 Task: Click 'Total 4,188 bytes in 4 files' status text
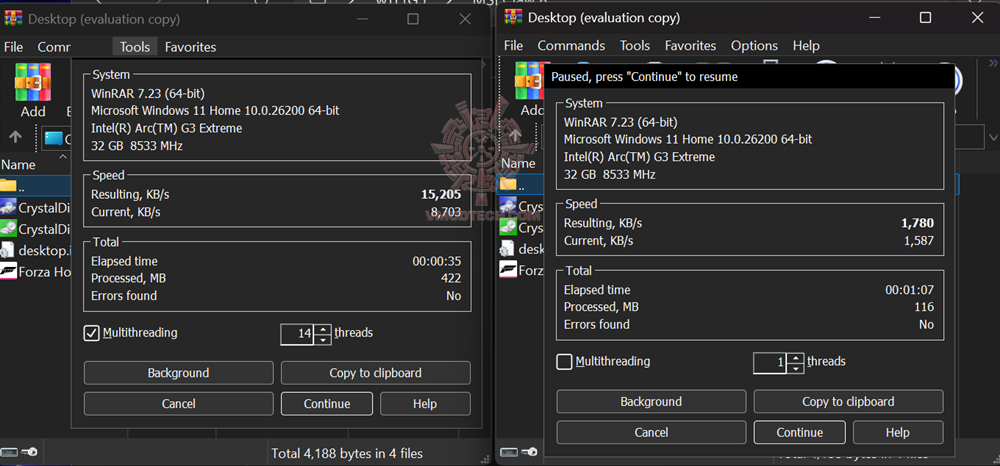(x=347, y=453)
